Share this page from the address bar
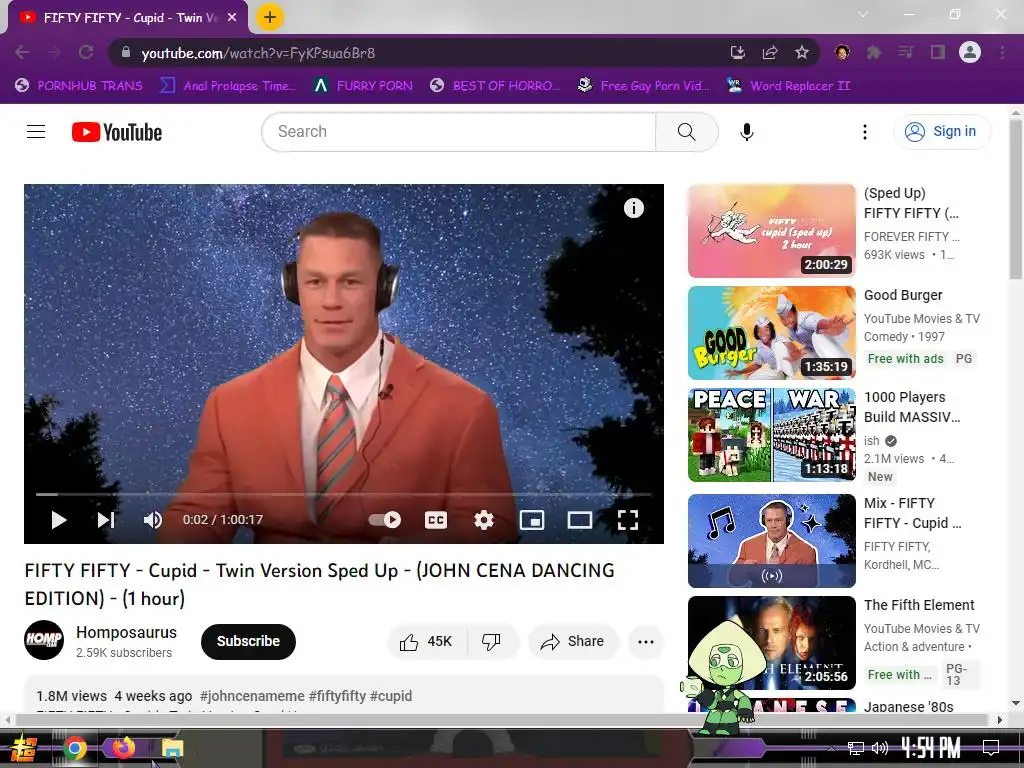Viewport: 1024px width, 768px height. (770, 52)
